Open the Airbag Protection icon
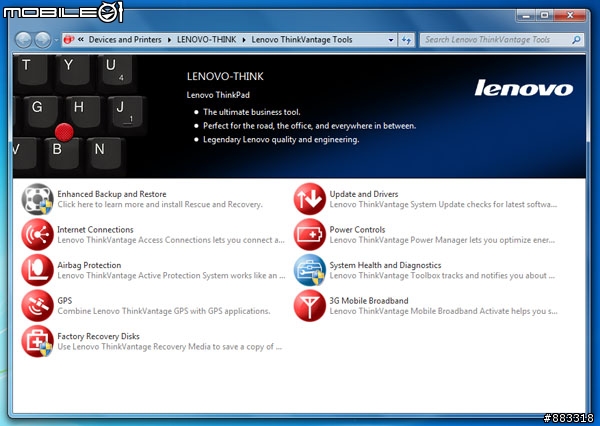This screenshot has width=600, height=426. pos(37,270)
